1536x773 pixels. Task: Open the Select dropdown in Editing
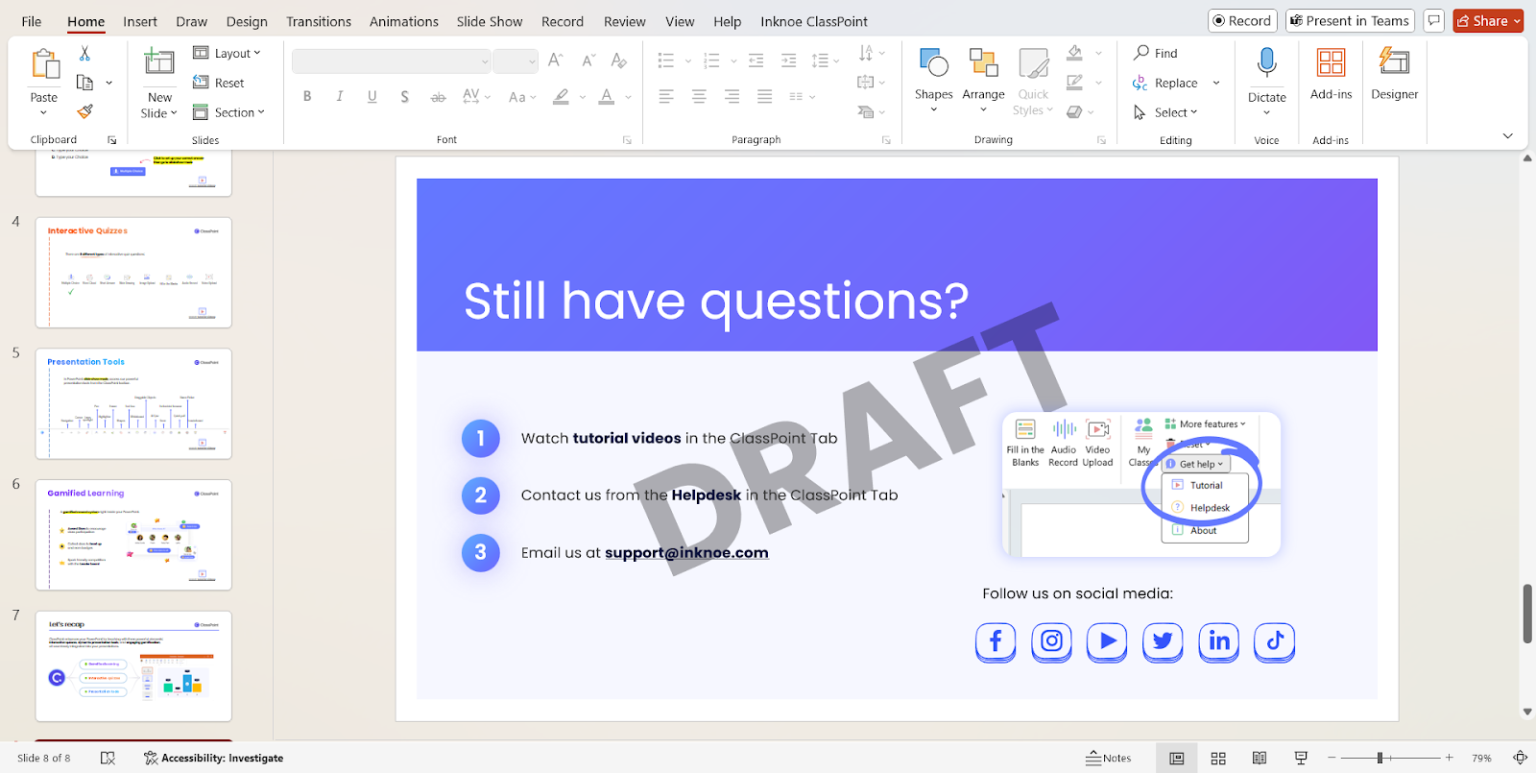coord(1166,112)
